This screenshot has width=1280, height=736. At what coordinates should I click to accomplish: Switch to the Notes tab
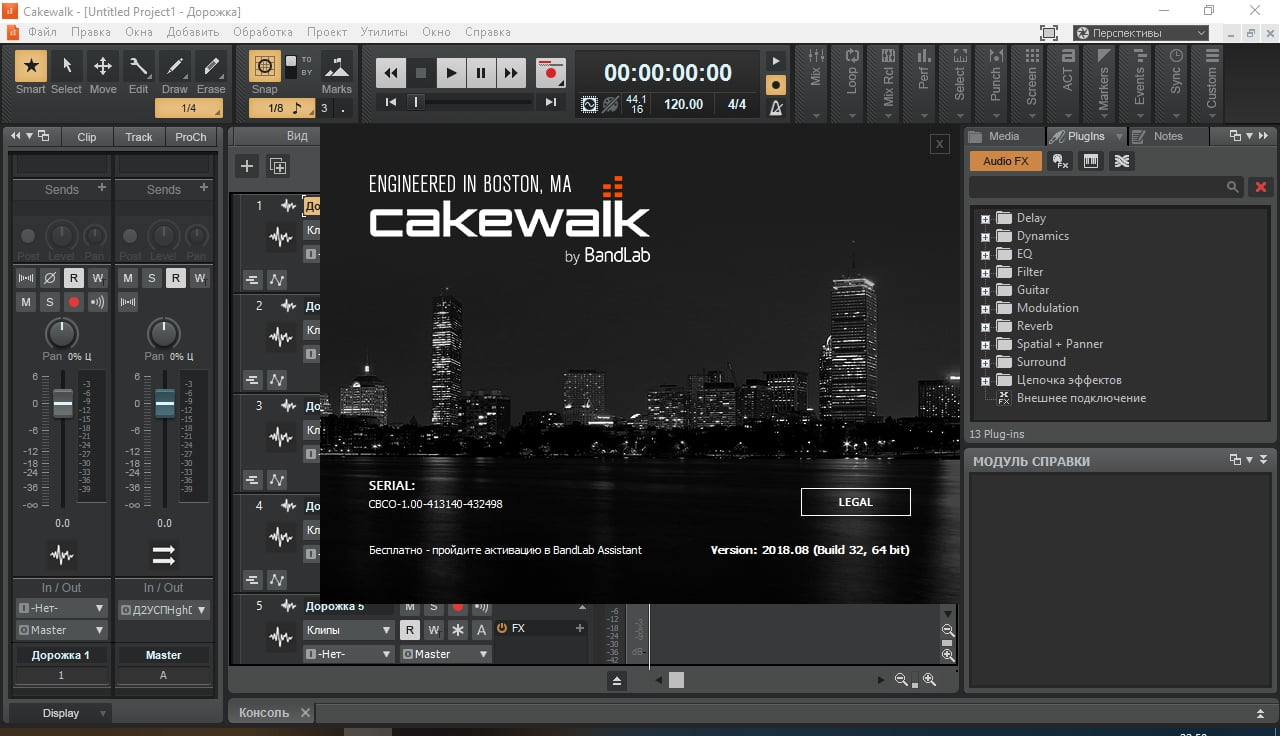pos(1168,136)
